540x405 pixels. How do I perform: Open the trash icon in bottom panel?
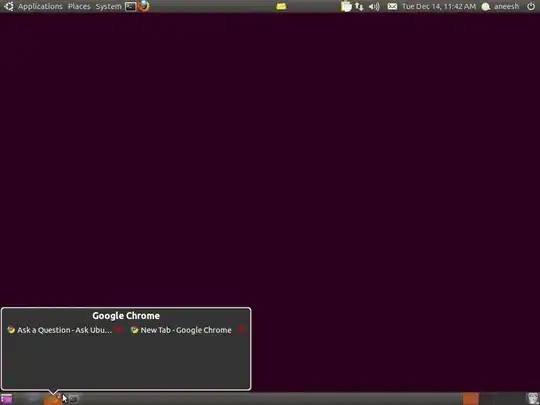pos(533,398)
